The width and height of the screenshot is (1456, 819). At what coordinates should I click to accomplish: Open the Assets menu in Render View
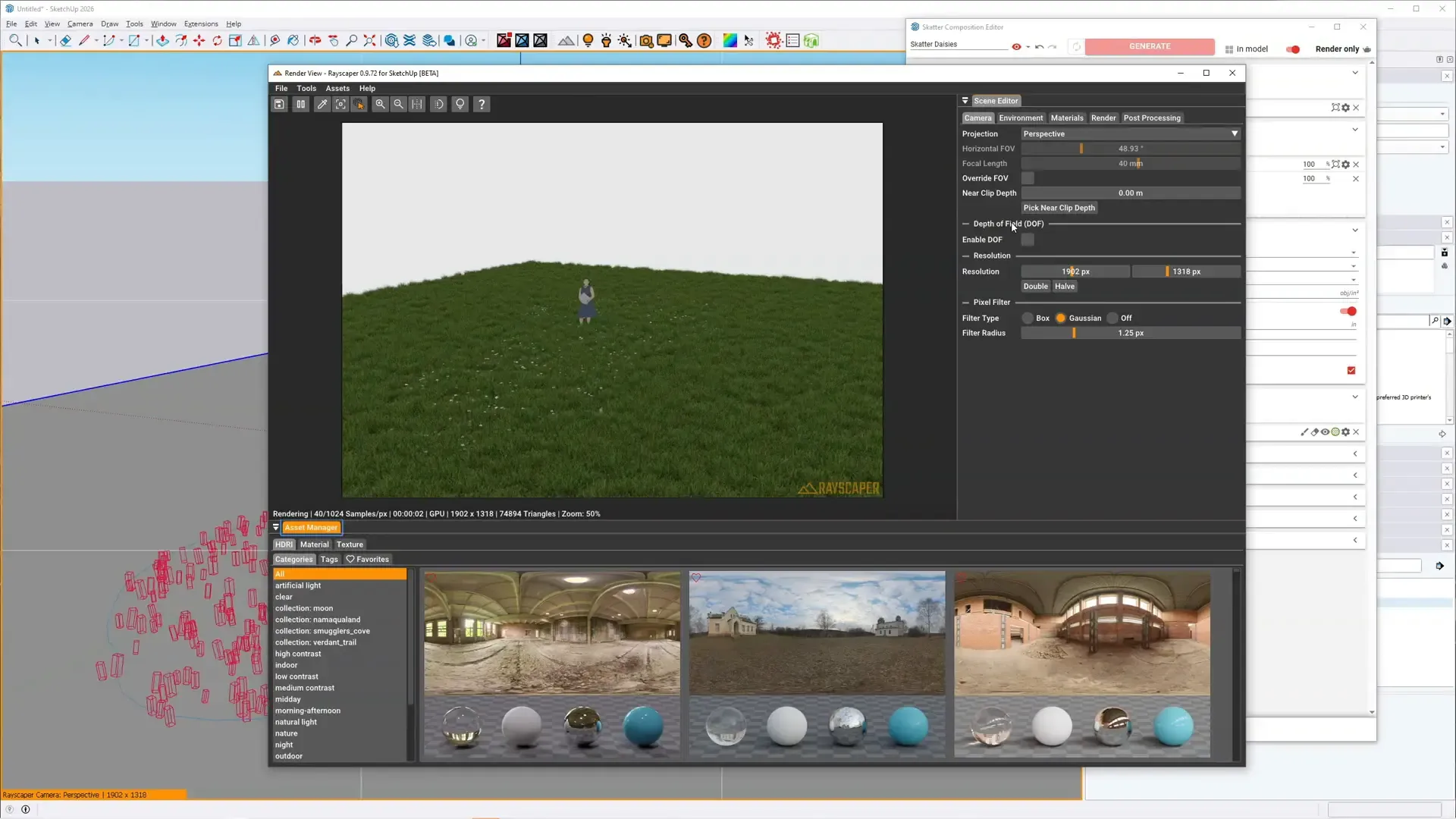click(x=337, y=89)
